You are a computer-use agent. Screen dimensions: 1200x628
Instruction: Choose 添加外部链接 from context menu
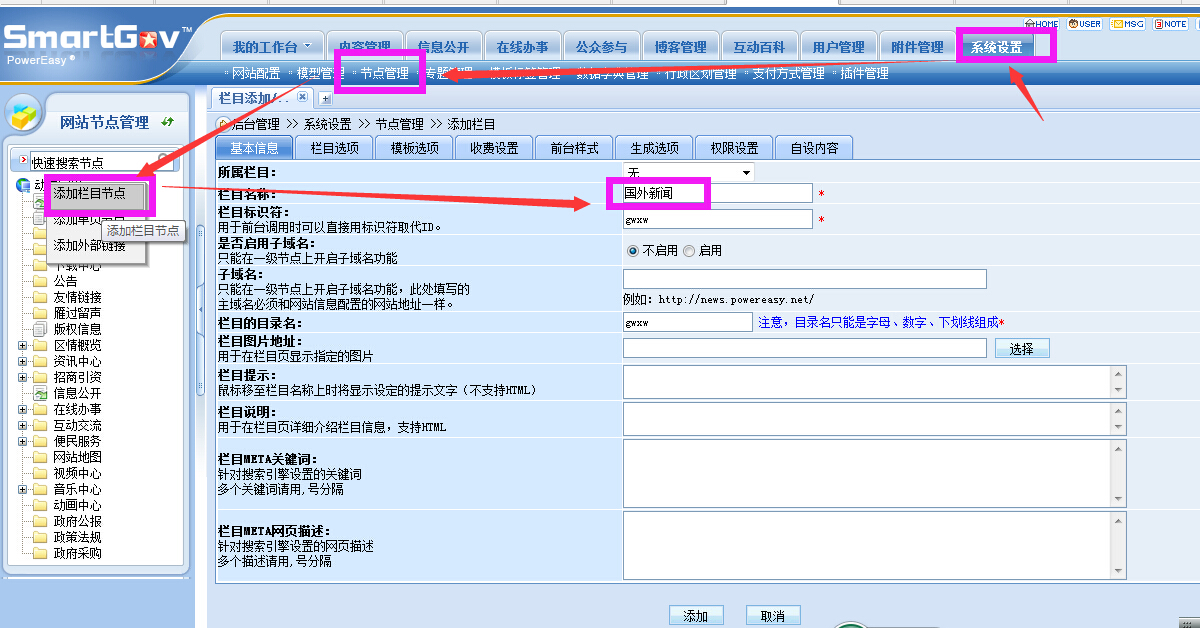point(89,246)
